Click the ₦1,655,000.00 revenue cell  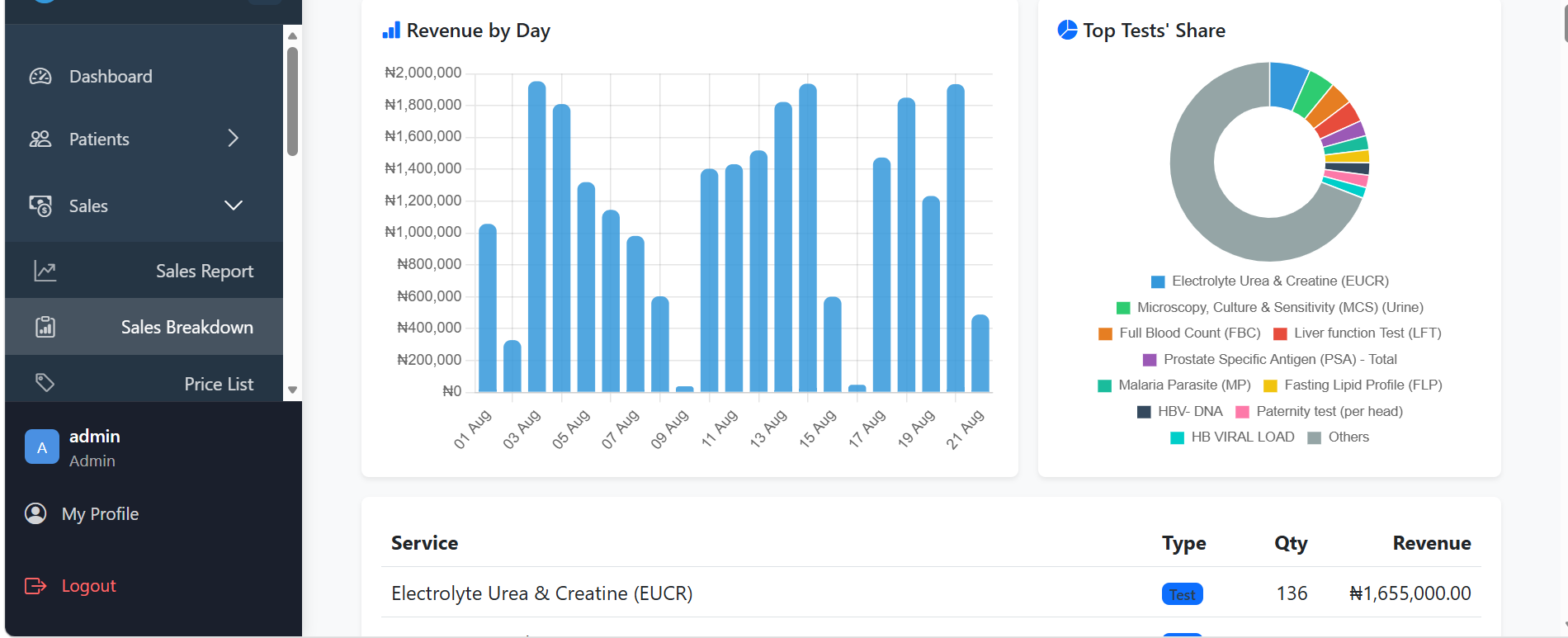[x=1410, y=593]
